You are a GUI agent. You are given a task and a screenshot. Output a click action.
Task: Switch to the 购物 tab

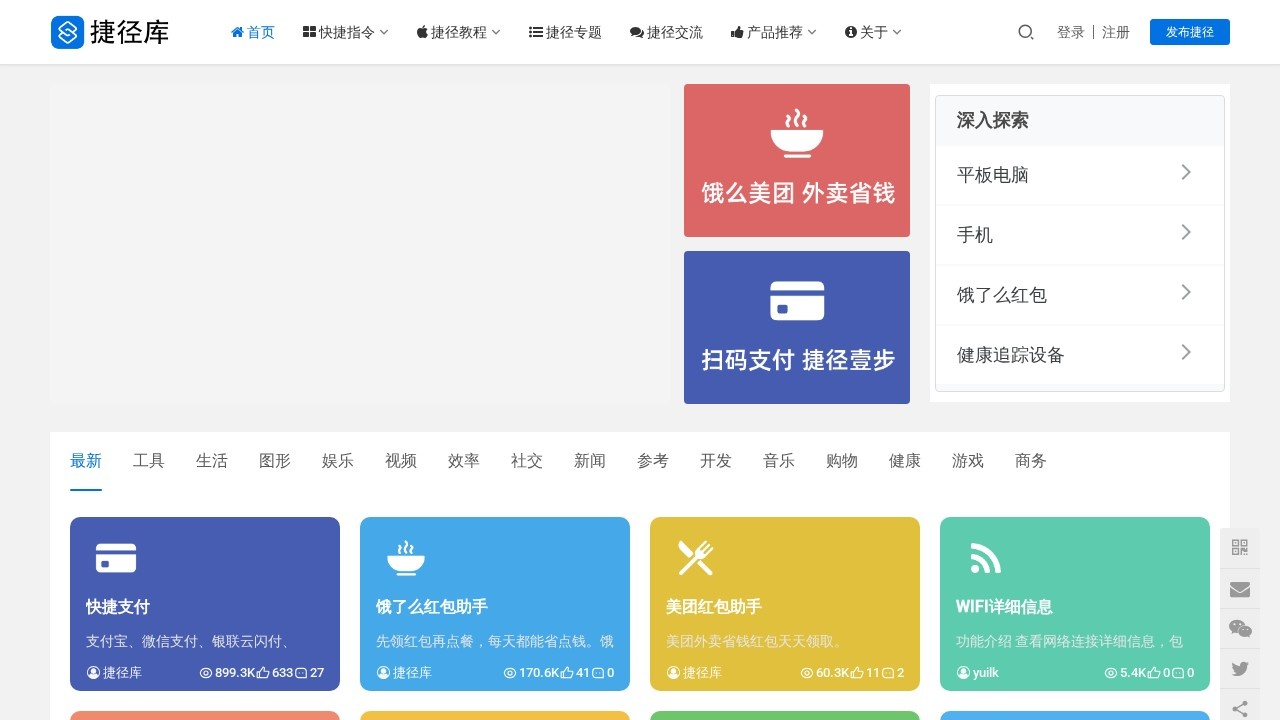pyautogui.click(x=842, y=461)
